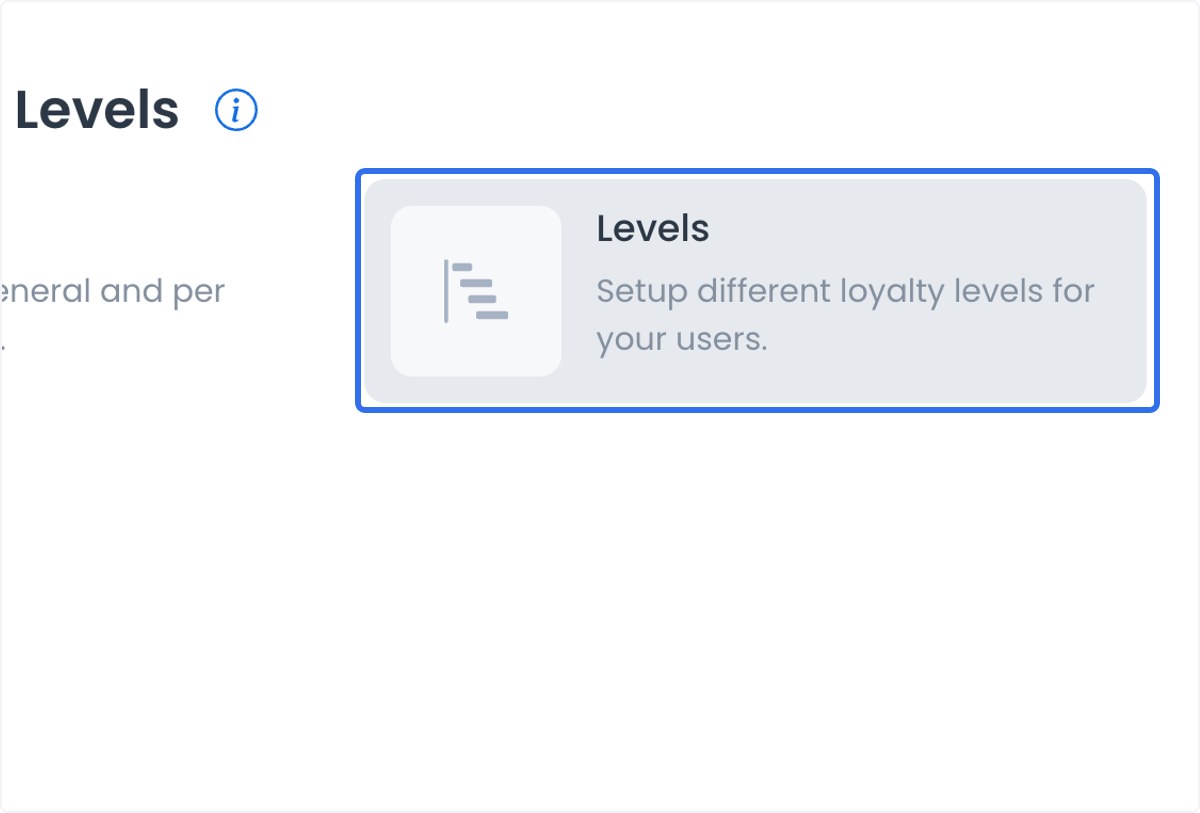Click the white icon tile in the Levels card
This screenshot has height=813, width=1200.
[x=476, y=291]
